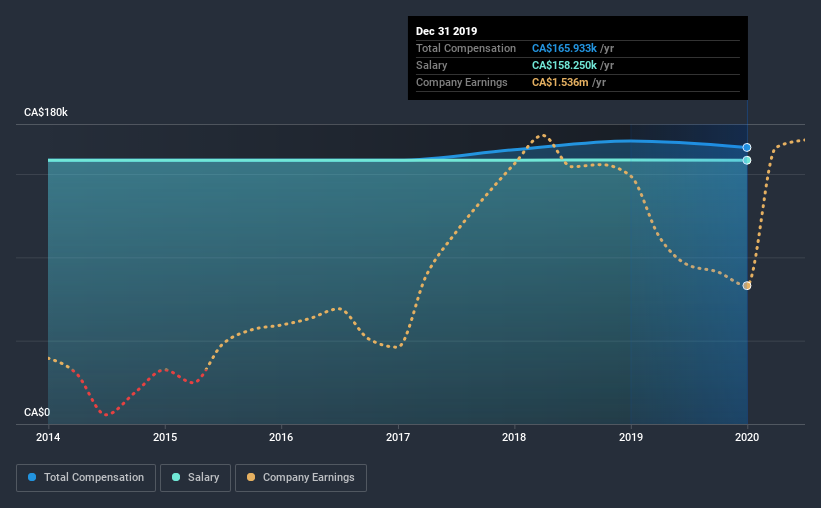The width and height of the screenshot is (821, 508).
Task: Click the 2019 x-axis label
Action: coord(631,437)
